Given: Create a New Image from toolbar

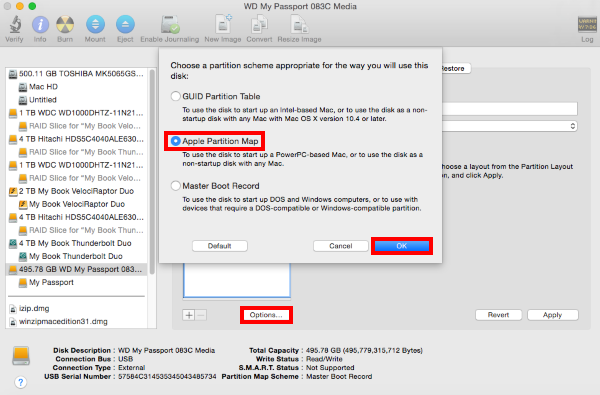Looking at the screenshot, I should click(x=223, y=24).
